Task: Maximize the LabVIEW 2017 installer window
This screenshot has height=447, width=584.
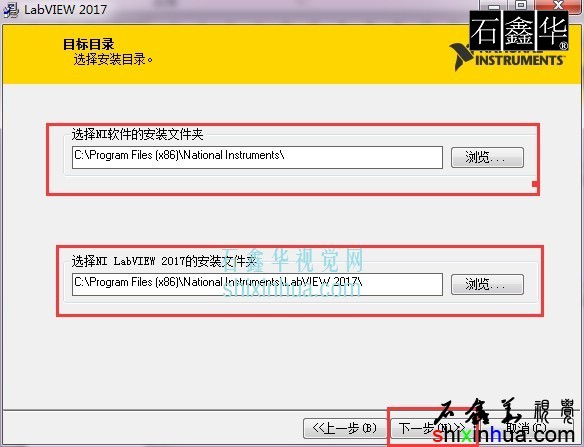Action: (x=521, y=5)
